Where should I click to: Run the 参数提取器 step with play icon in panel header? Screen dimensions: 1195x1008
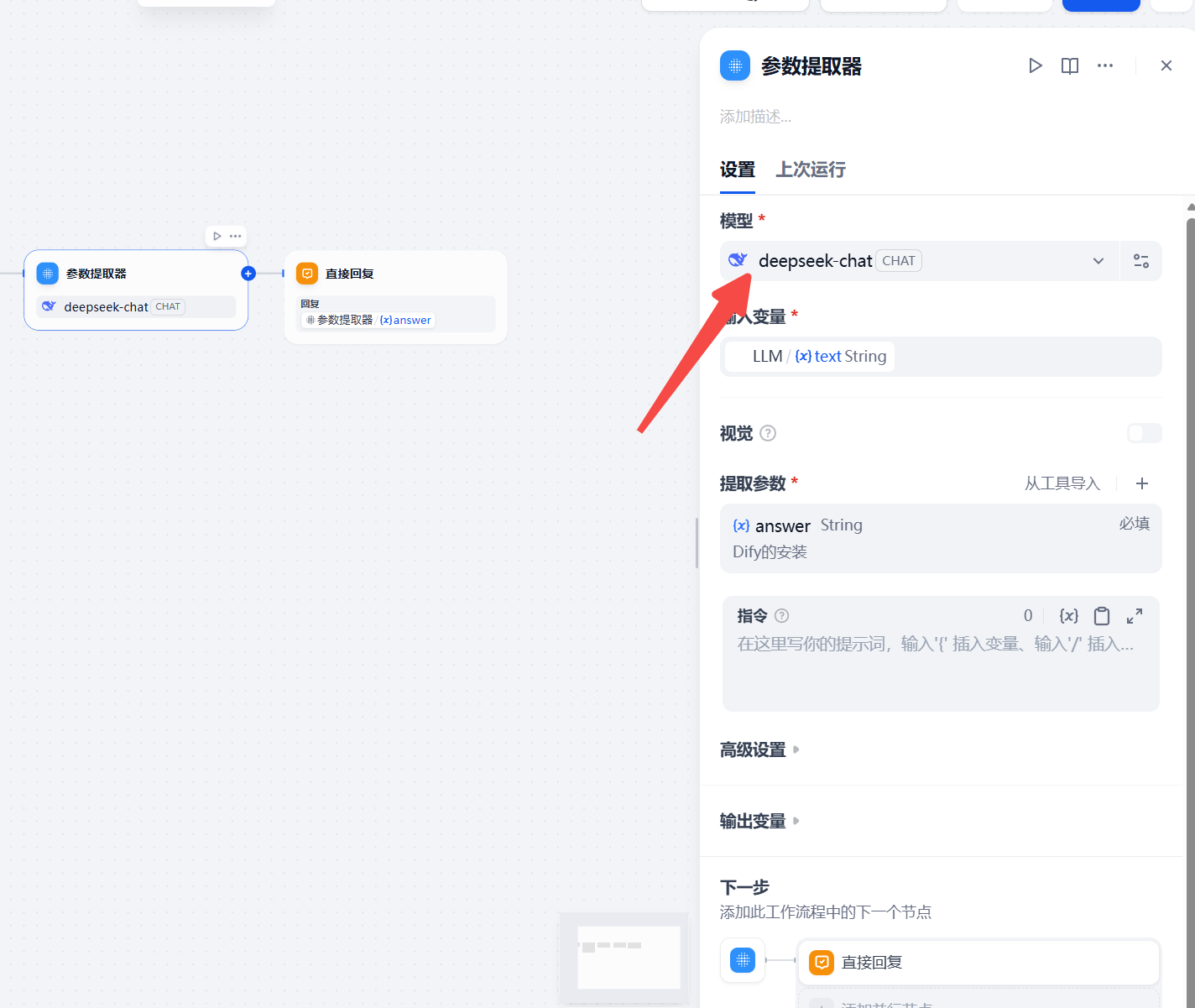pos(1035,65)
